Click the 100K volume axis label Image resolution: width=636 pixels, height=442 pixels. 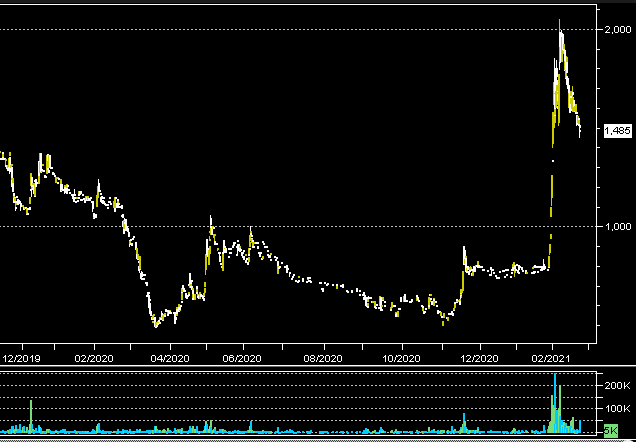point(617,408)
